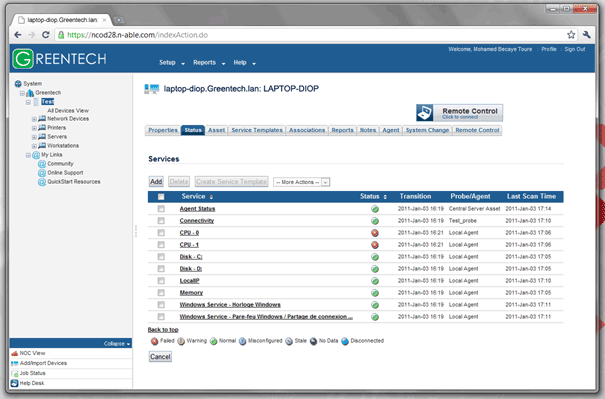
Task: Collapse the left navigation panel
Action: pyautogui.click(x=117, y=343)
